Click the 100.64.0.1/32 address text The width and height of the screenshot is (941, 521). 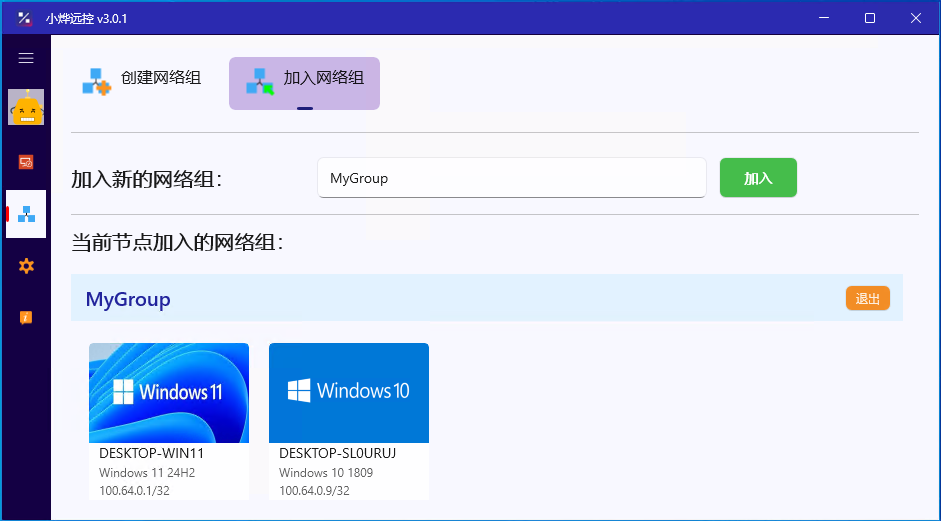pyautogui.click(x=134, y=491)
